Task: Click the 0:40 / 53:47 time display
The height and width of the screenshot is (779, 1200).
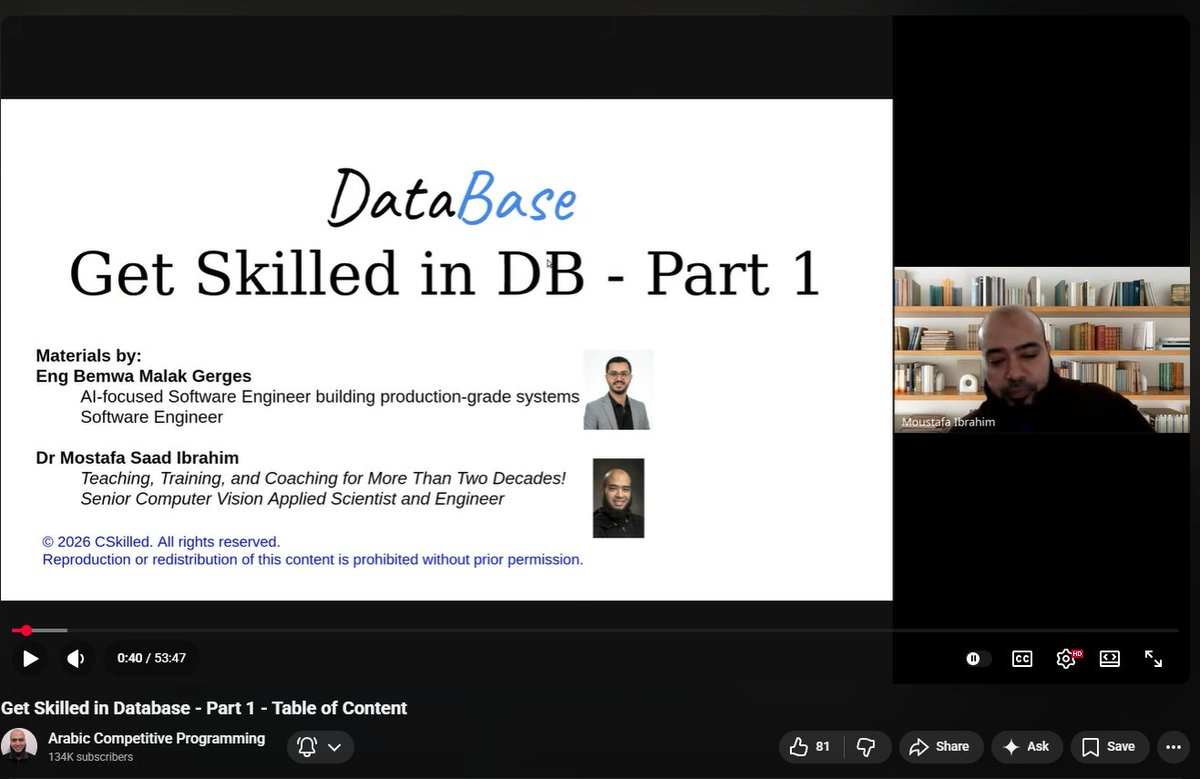Action: (x=152, y=658)
